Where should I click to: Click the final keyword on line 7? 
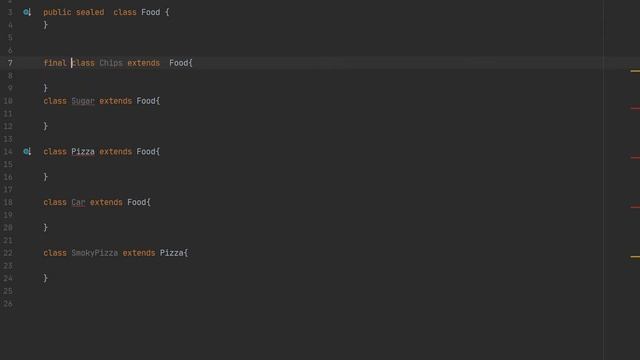point(55,63)
